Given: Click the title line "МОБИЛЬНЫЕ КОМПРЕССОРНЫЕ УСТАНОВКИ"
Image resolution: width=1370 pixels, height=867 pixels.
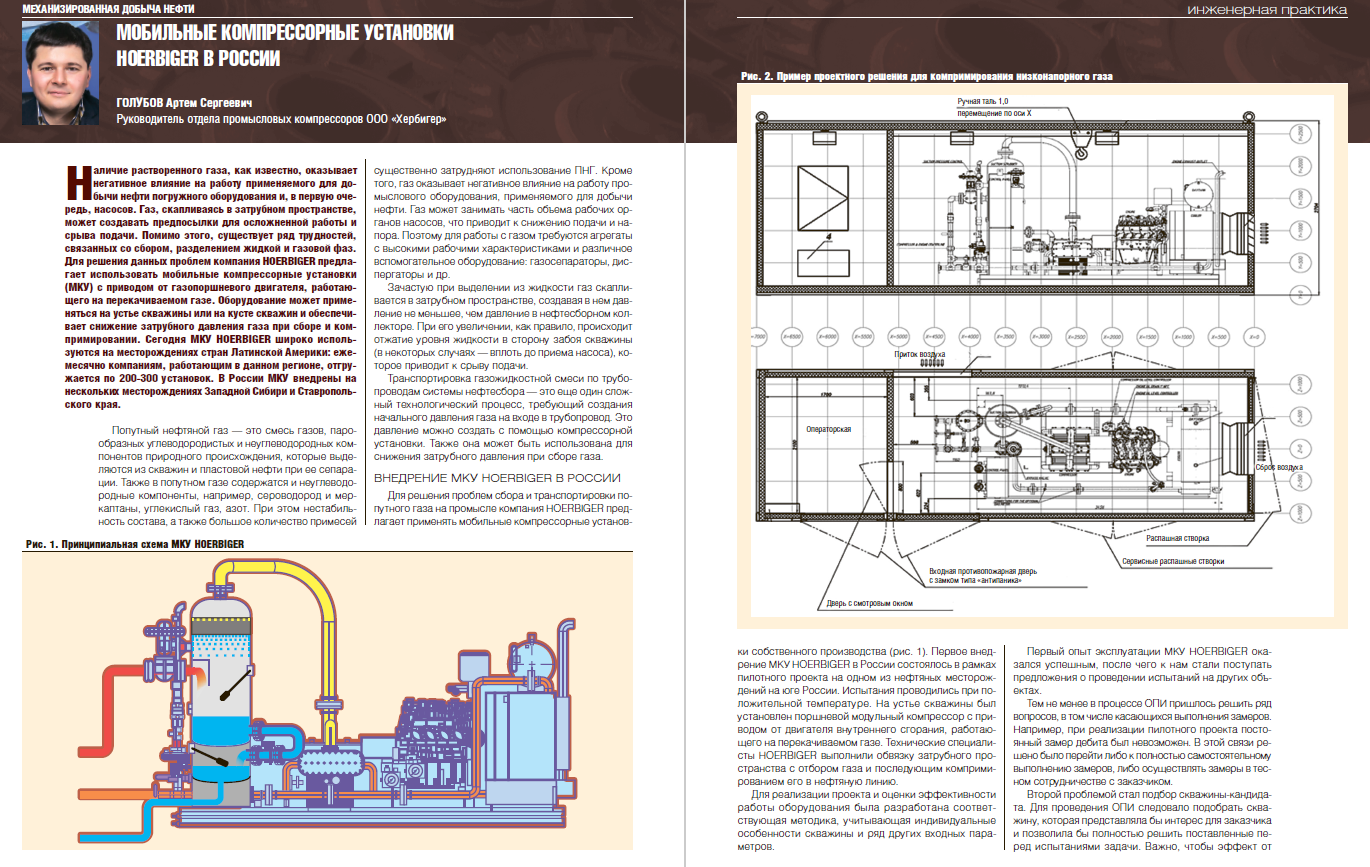Looking at the screenshot, I should click(x=285, y=33).
